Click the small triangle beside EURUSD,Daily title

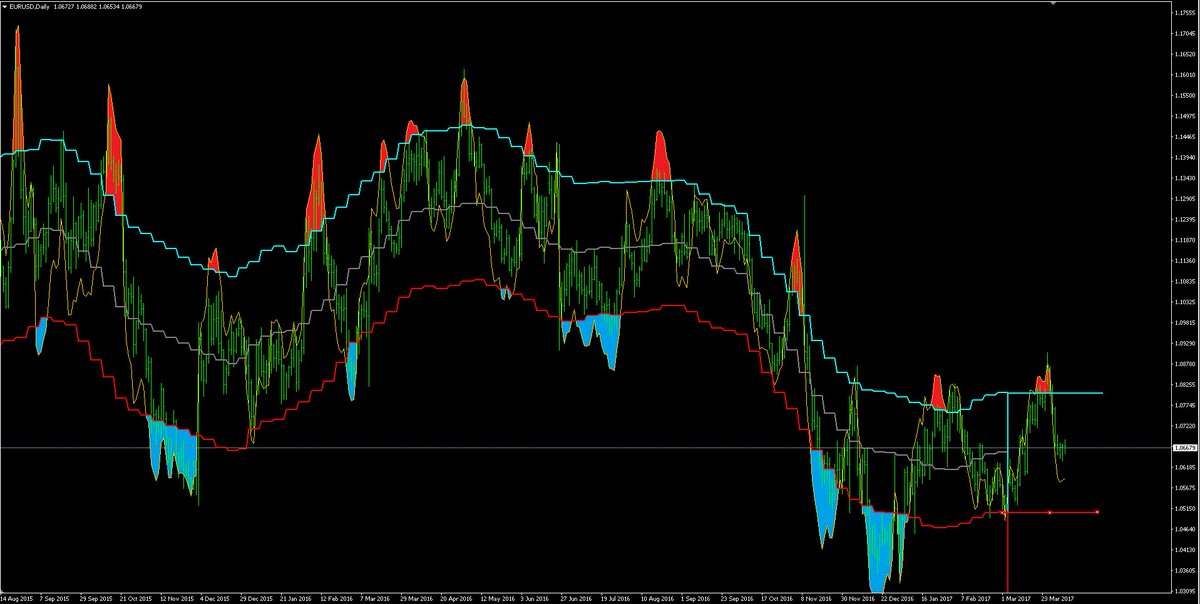pyautogui.click(x=5, y=6)
